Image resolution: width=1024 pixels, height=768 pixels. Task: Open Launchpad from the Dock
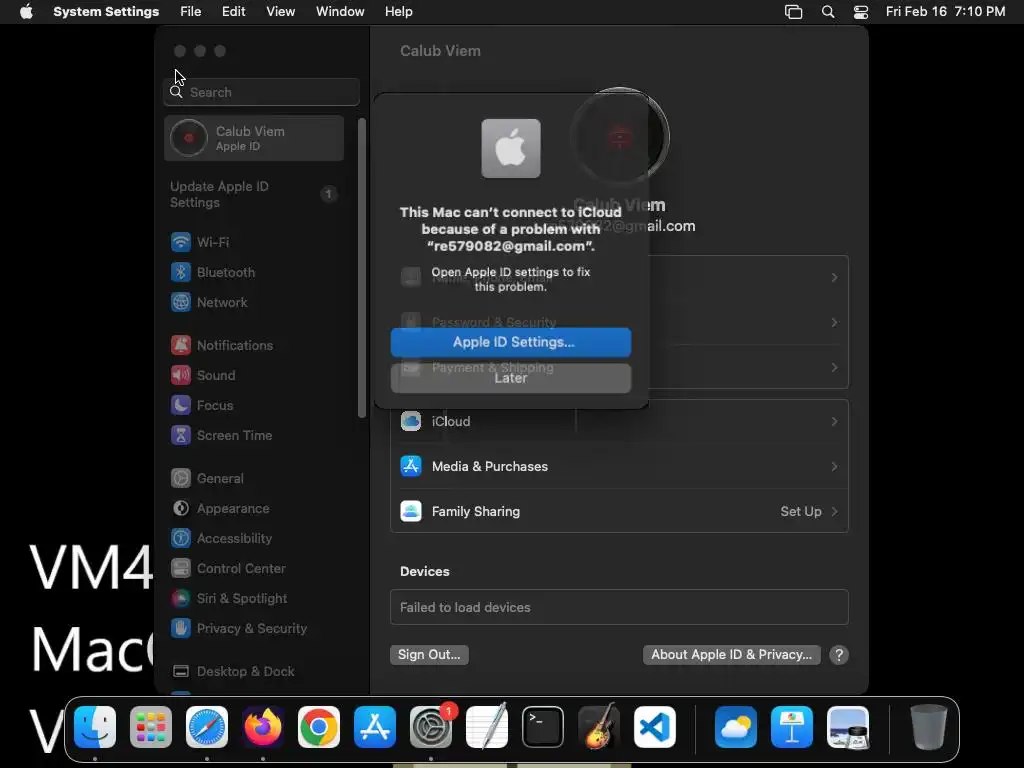pos(151,727)
